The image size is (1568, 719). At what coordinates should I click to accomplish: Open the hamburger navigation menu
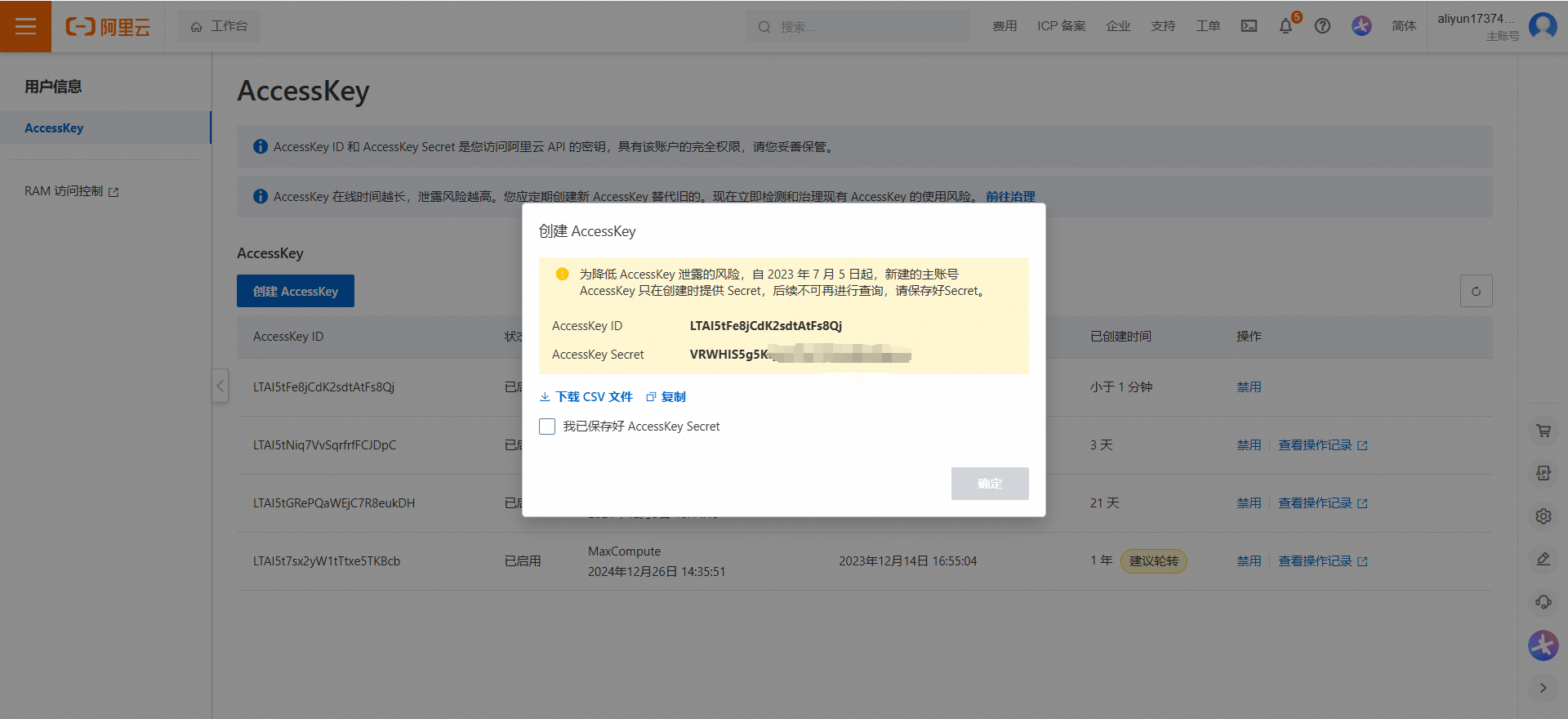point(25,26)
